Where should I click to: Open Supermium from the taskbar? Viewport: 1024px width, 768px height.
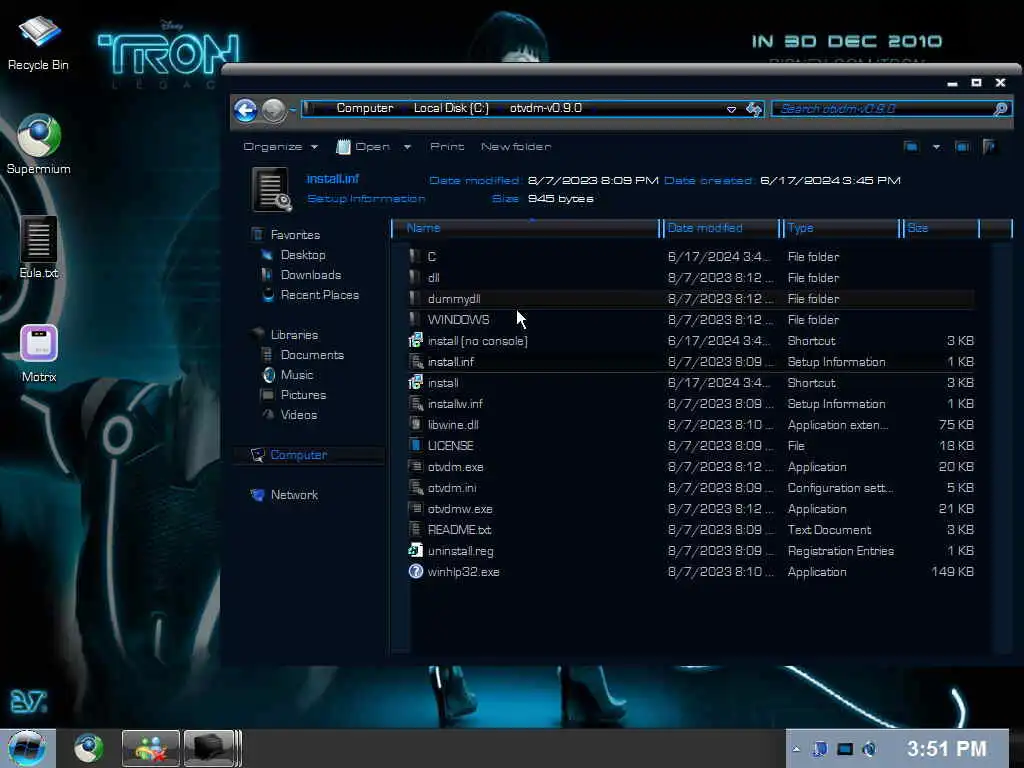[x=88, y=748]
